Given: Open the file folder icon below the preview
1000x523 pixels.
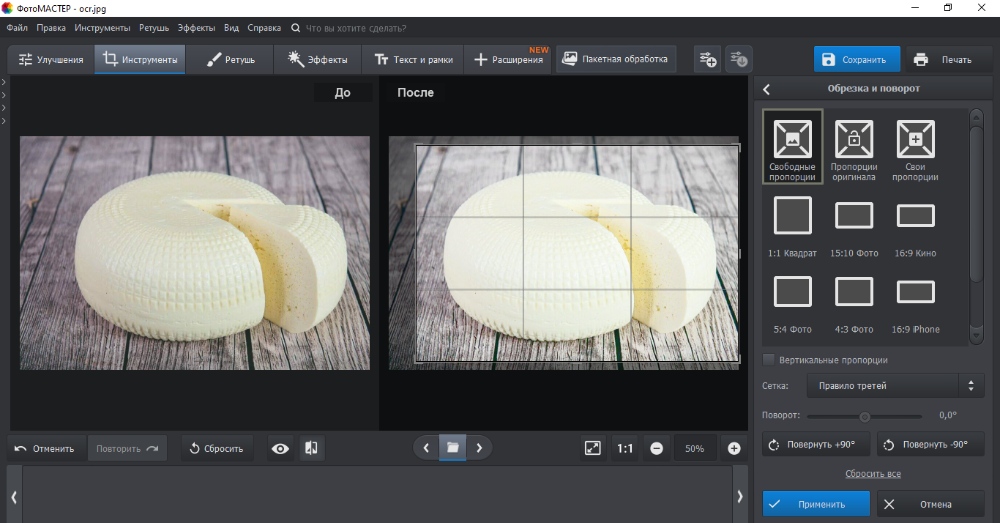Looking at the screenshot, I should point(452,448).
